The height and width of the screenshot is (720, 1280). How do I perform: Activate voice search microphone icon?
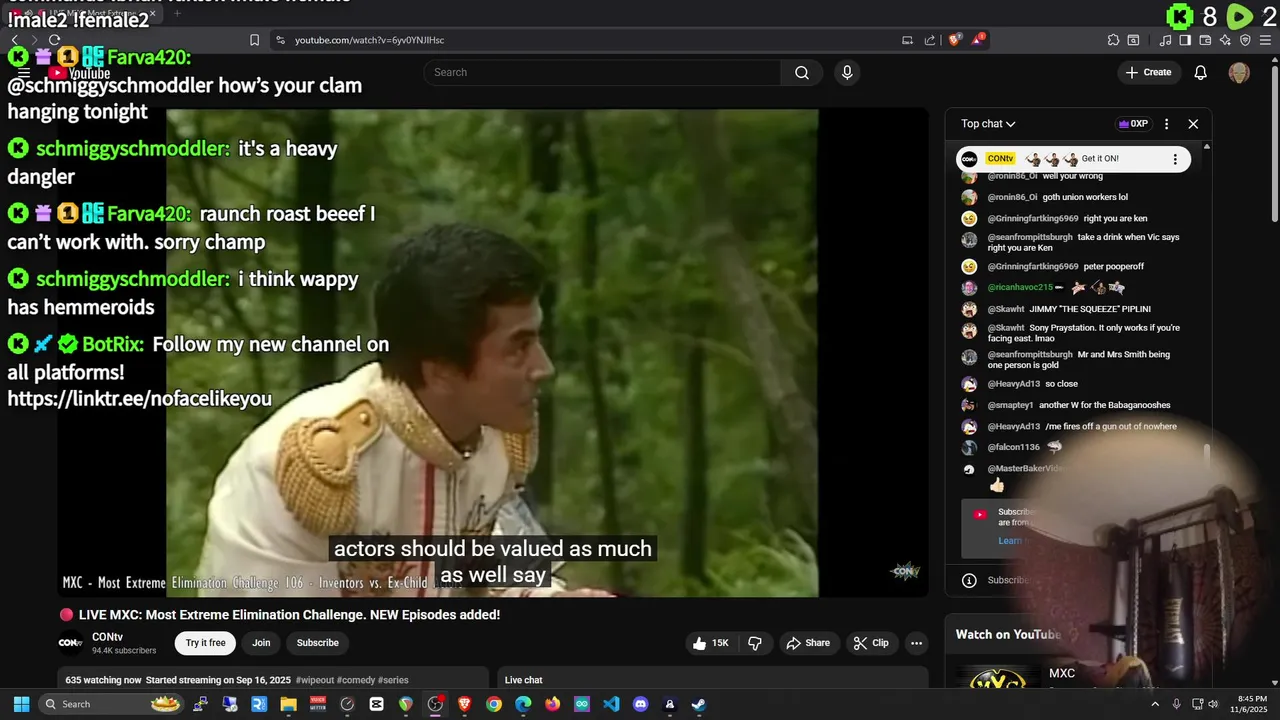(847, 72)
